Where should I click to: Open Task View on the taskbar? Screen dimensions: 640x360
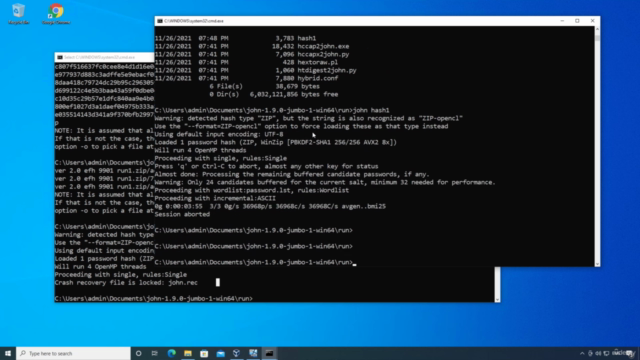(x=155, y=353)
